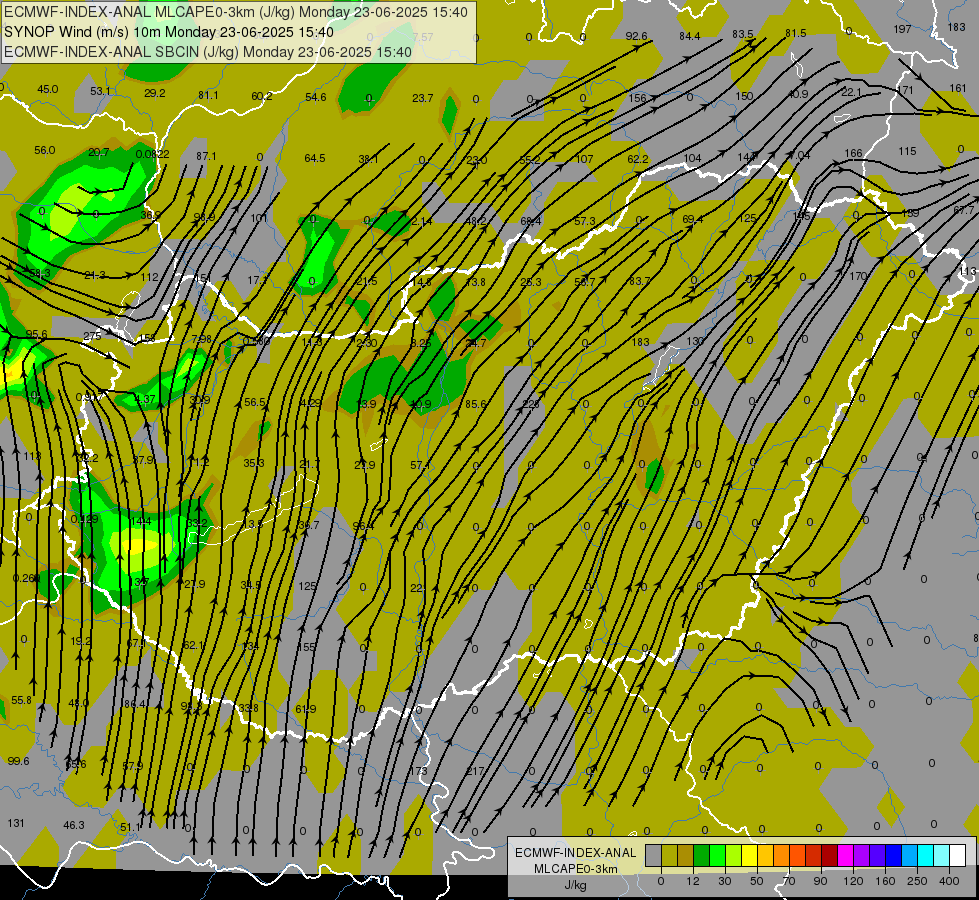
Task: Click the station value 64.5
Action: point(315,158)
